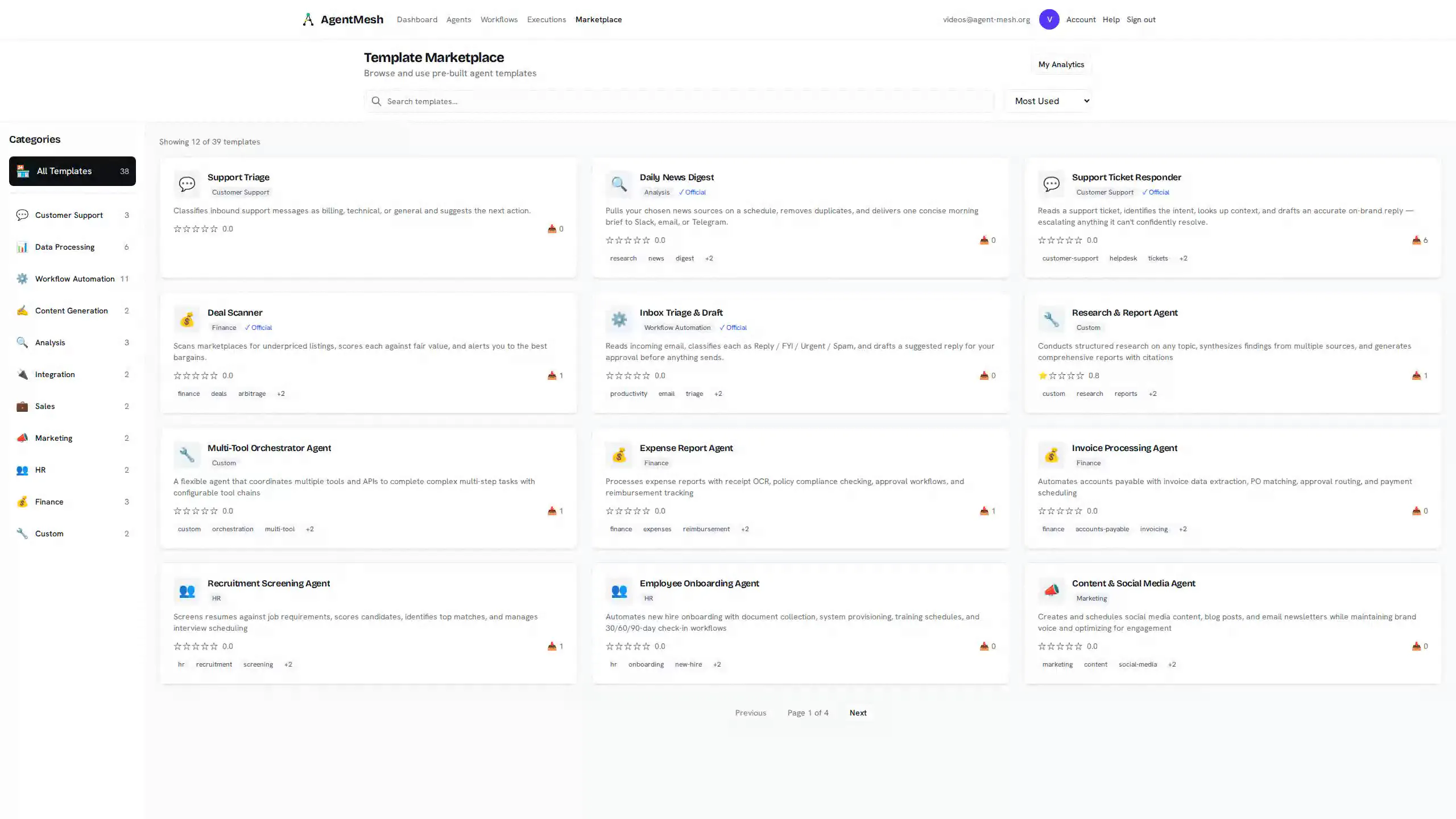Open the Dashboard nav item

417,19
